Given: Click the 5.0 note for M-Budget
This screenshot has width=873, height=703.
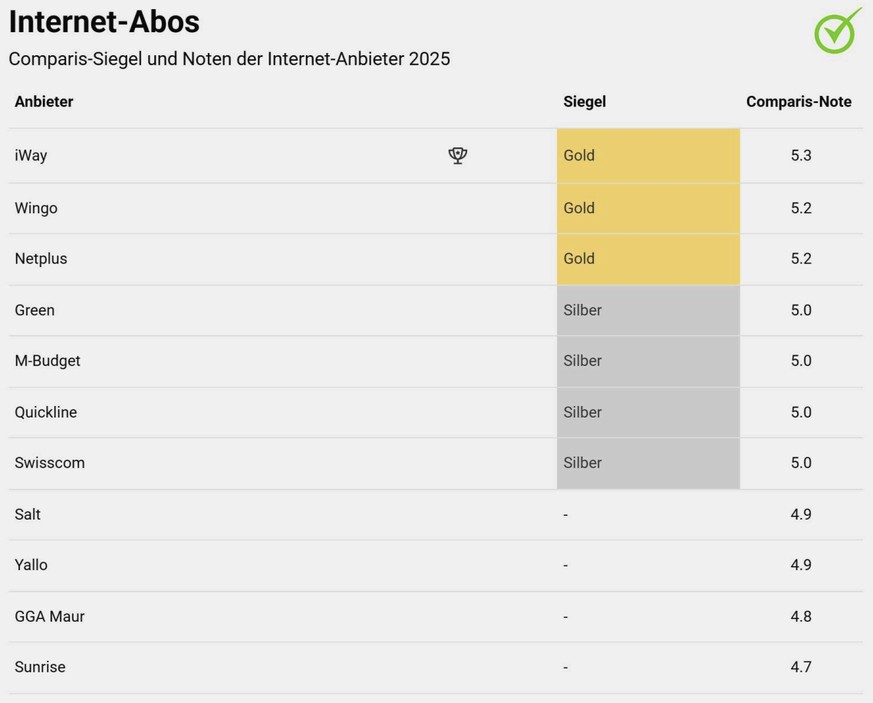Looking at the screenshot, I should click(801, 361).
